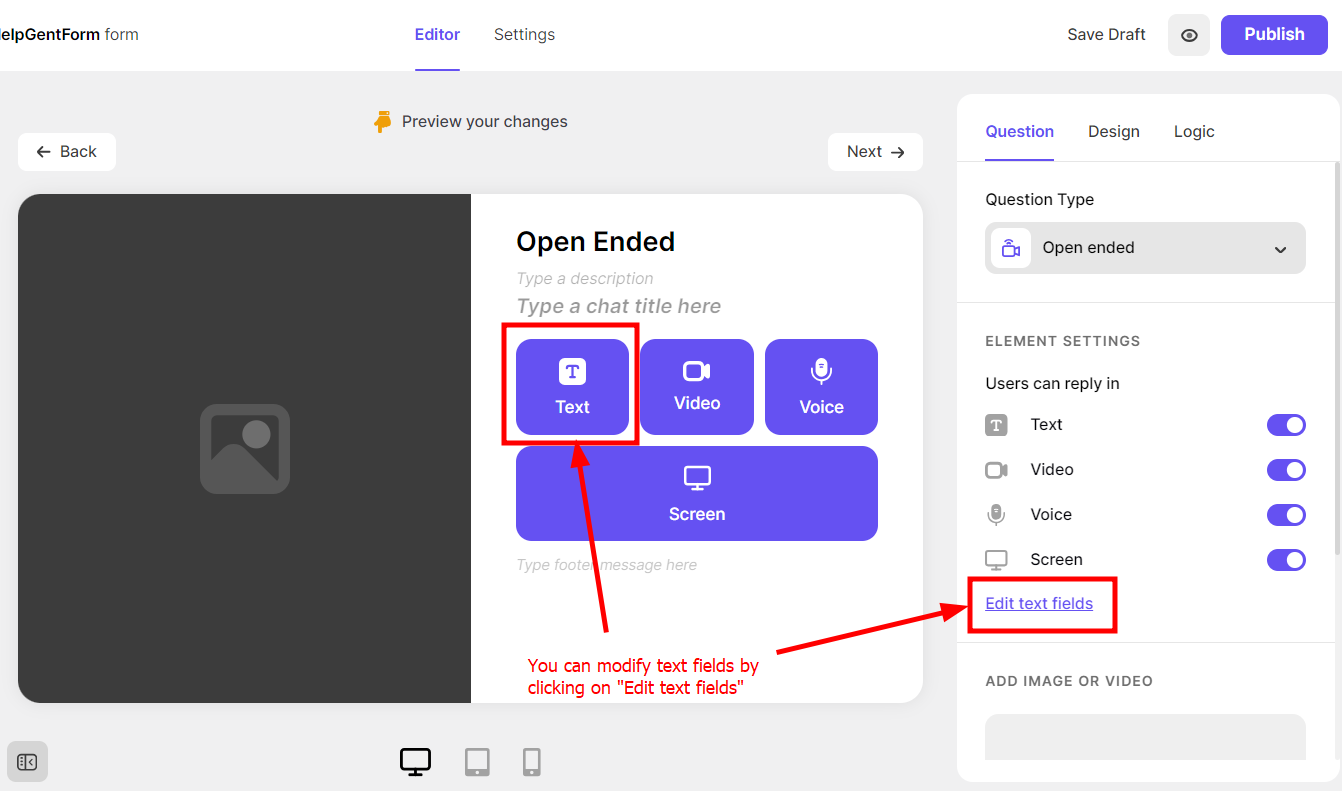Viewport: 1342px width, 791px height.
Task: Click the Open Ended heading text
Action: pyautogui.click(x=595, y=242)
